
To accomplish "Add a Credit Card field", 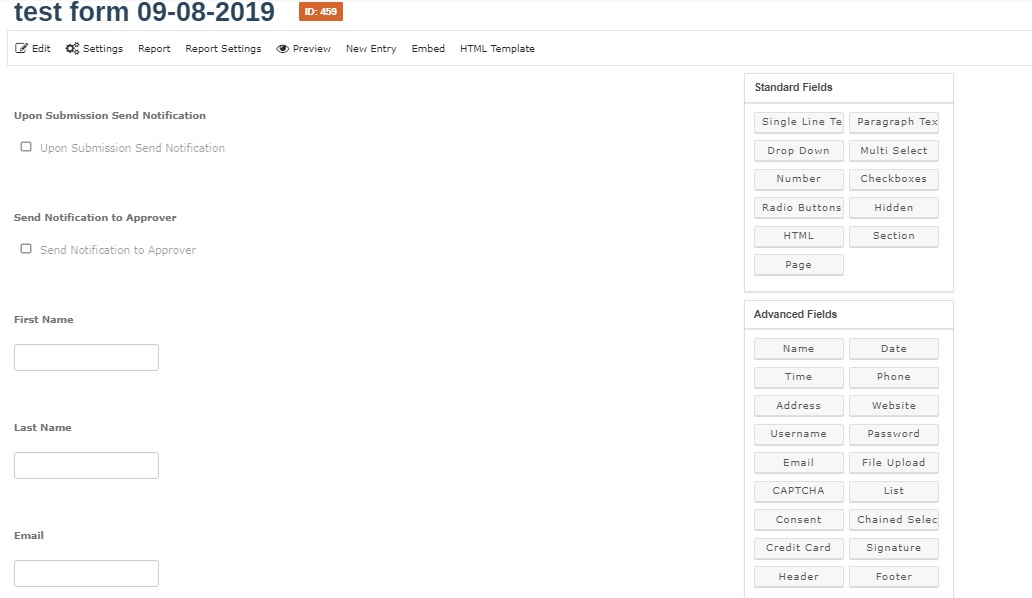I will pos(798,548).
